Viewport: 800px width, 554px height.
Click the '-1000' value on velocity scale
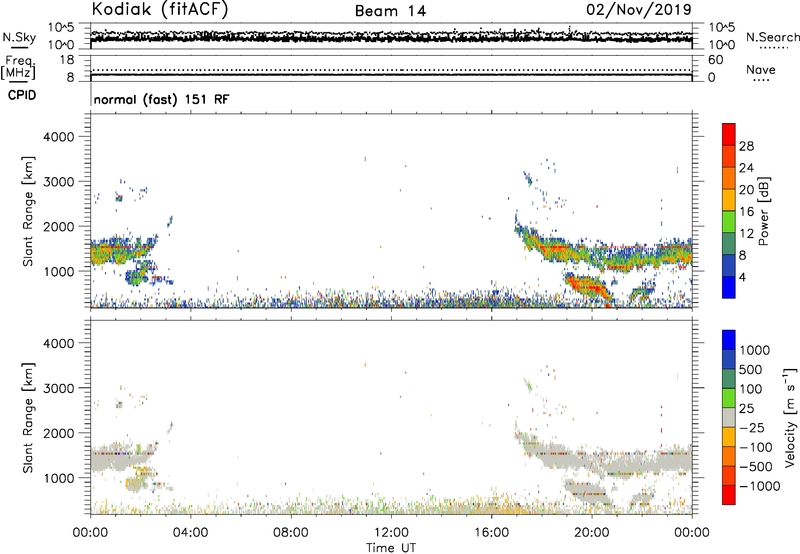(x=760, y=486)
